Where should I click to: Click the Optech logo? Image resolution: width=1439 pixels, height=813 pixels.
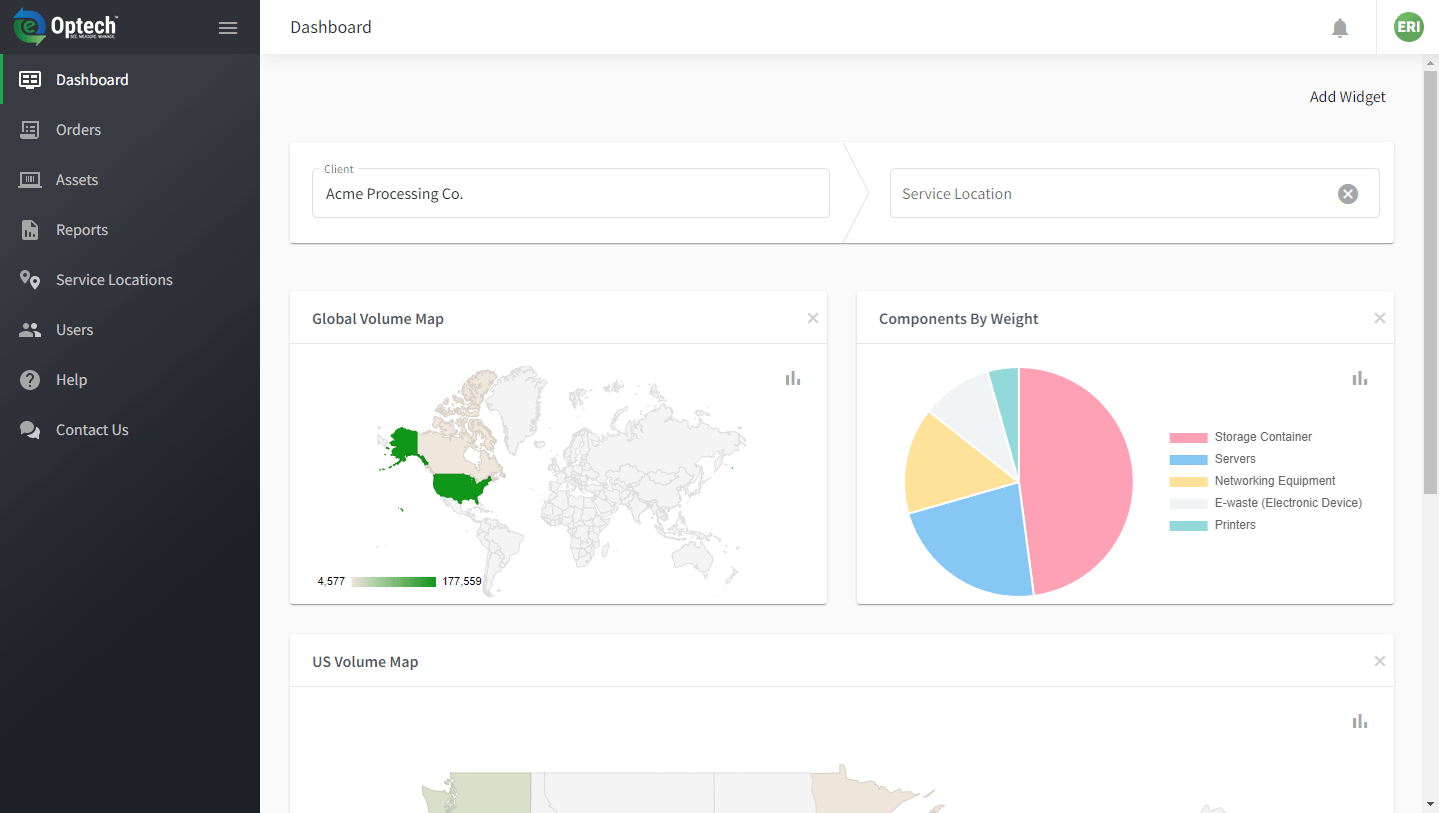pyautogui.click(x=66, y=27)
